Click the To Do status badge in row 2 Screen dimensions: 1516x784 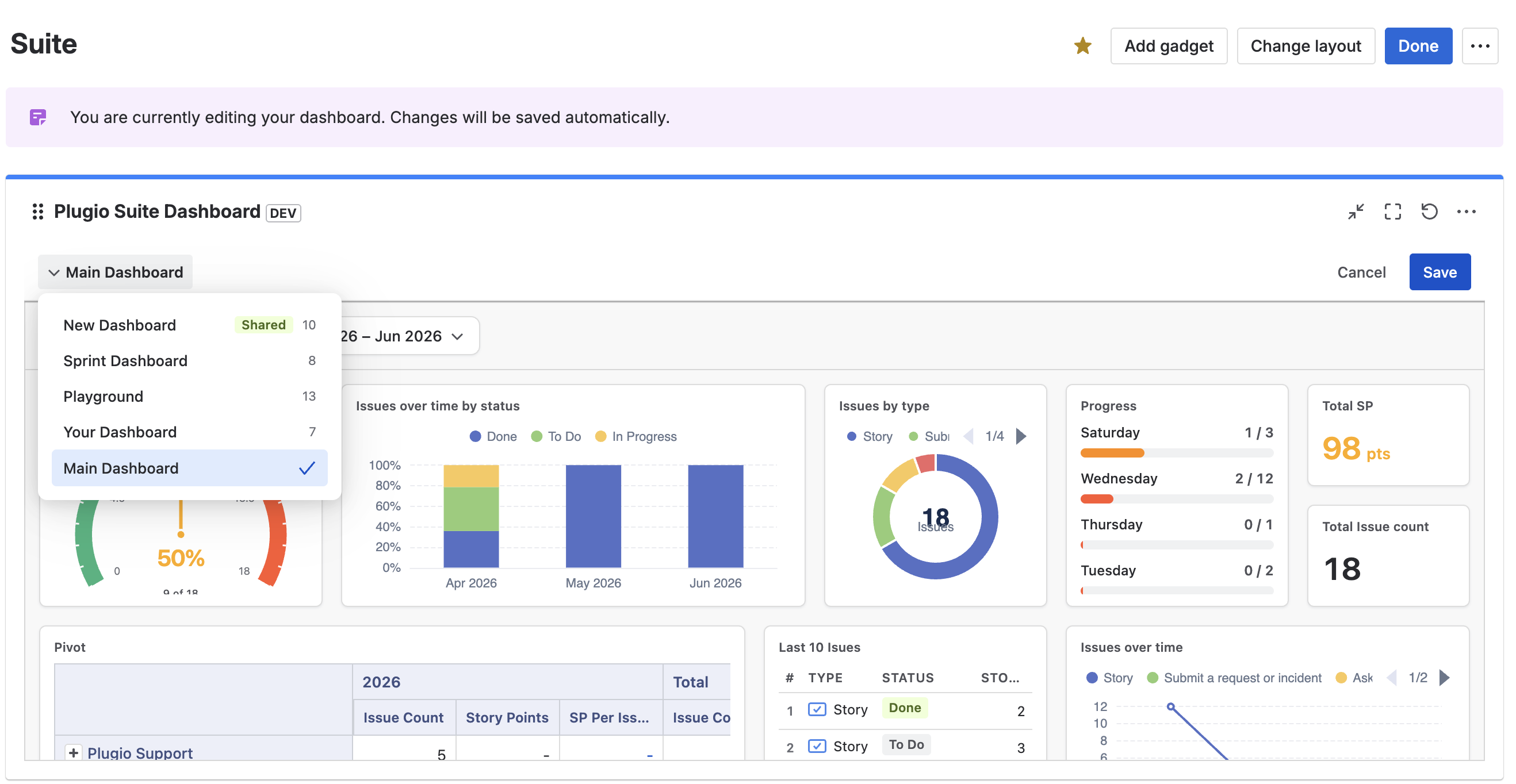pos(906,744)
